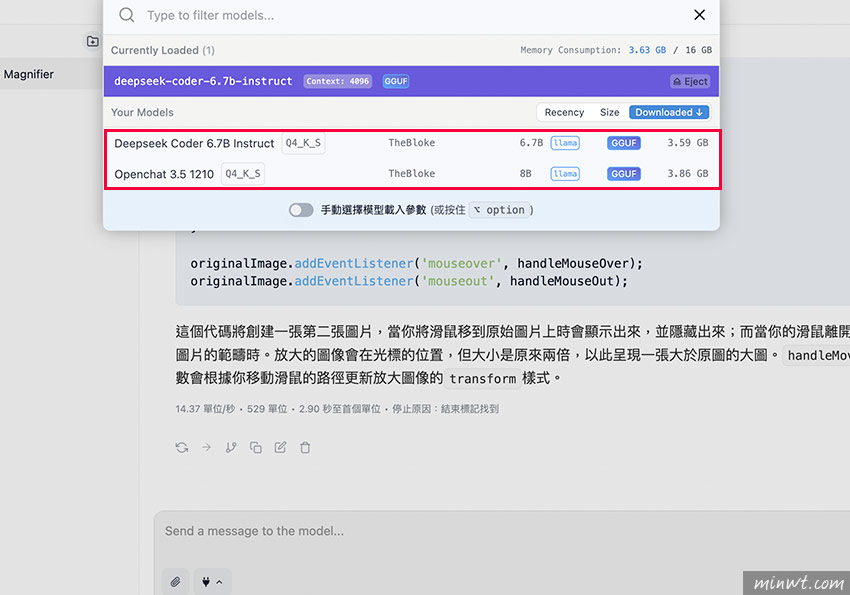Edit the message with the pencil icon

280,448
